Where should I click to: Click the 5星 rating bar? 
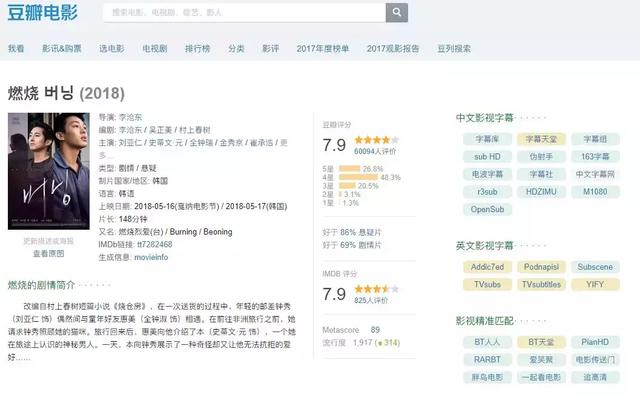(x=350, y=169)
